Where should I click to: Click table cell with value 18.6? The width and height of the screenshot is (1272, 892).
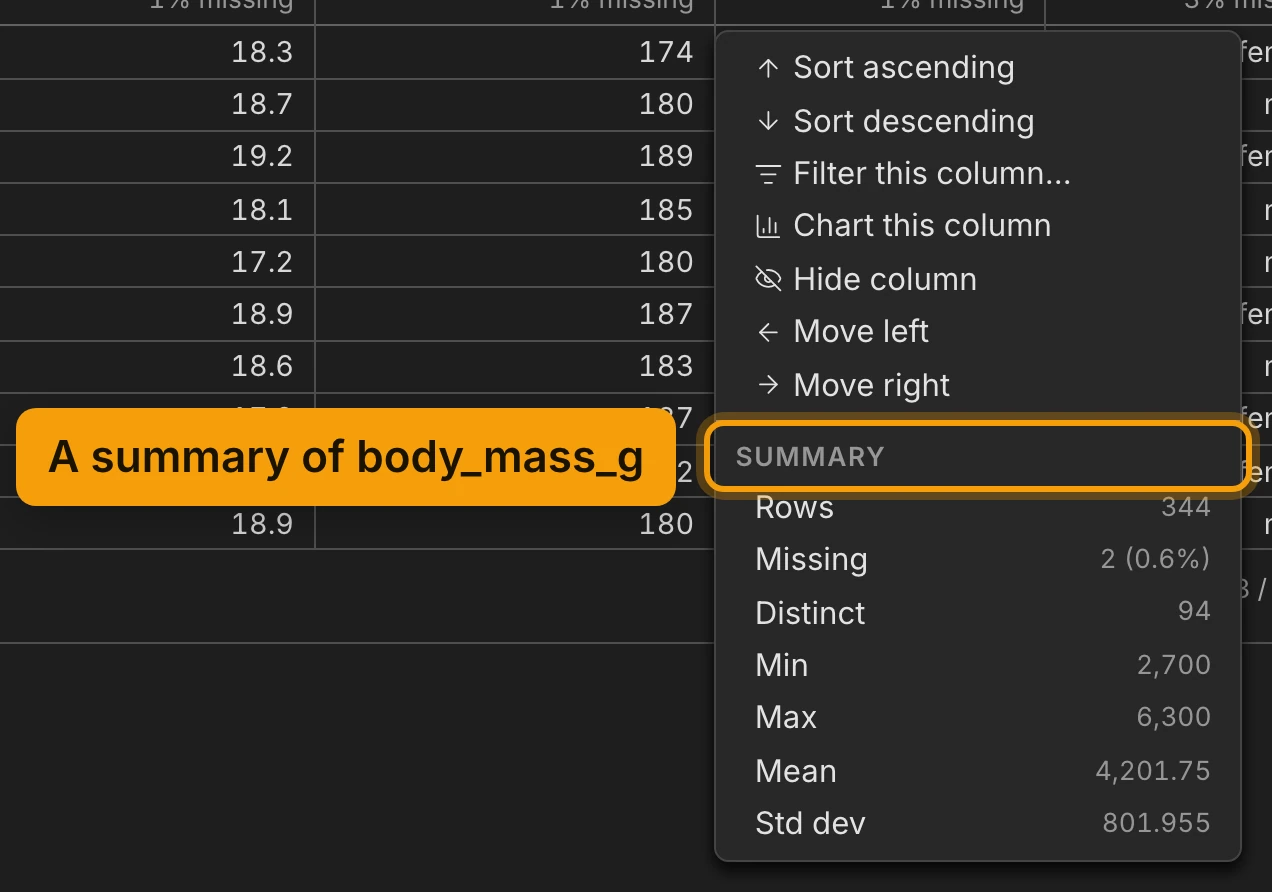(x=157, y=367)
